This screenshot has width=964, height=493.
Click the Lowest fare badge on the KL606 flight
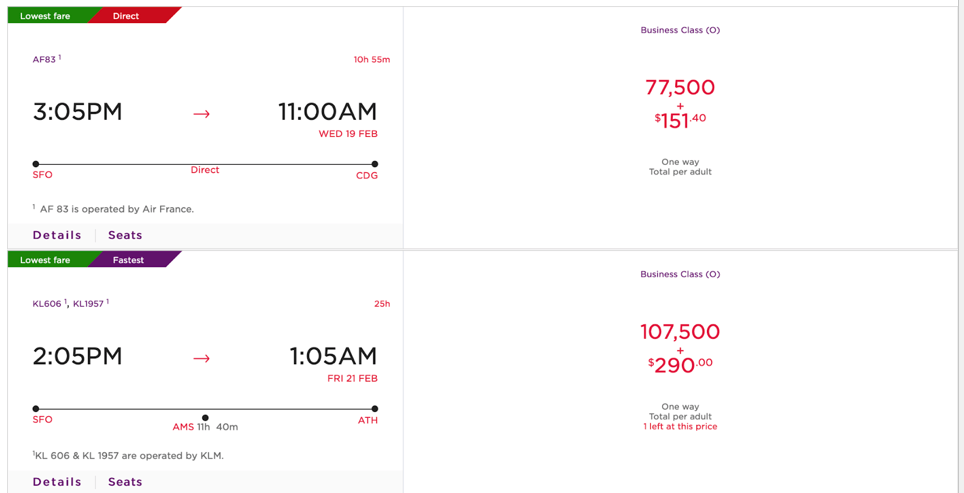click(x=45, y=260)
